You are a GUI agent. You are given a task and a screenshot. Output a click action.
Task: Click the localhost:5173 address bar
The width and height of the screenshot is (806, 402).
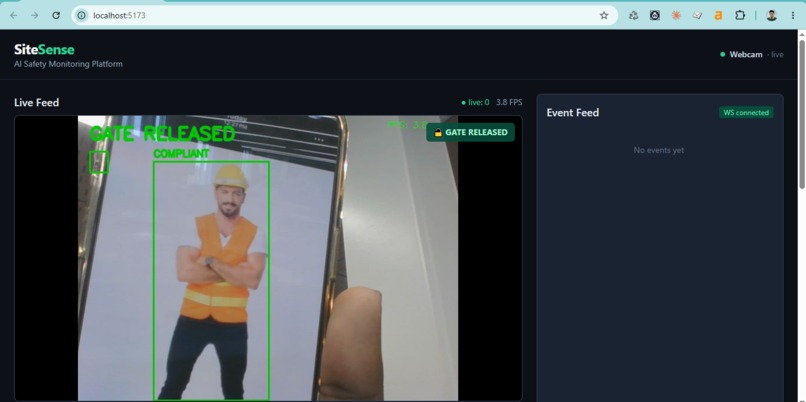[x=344, y=15]
